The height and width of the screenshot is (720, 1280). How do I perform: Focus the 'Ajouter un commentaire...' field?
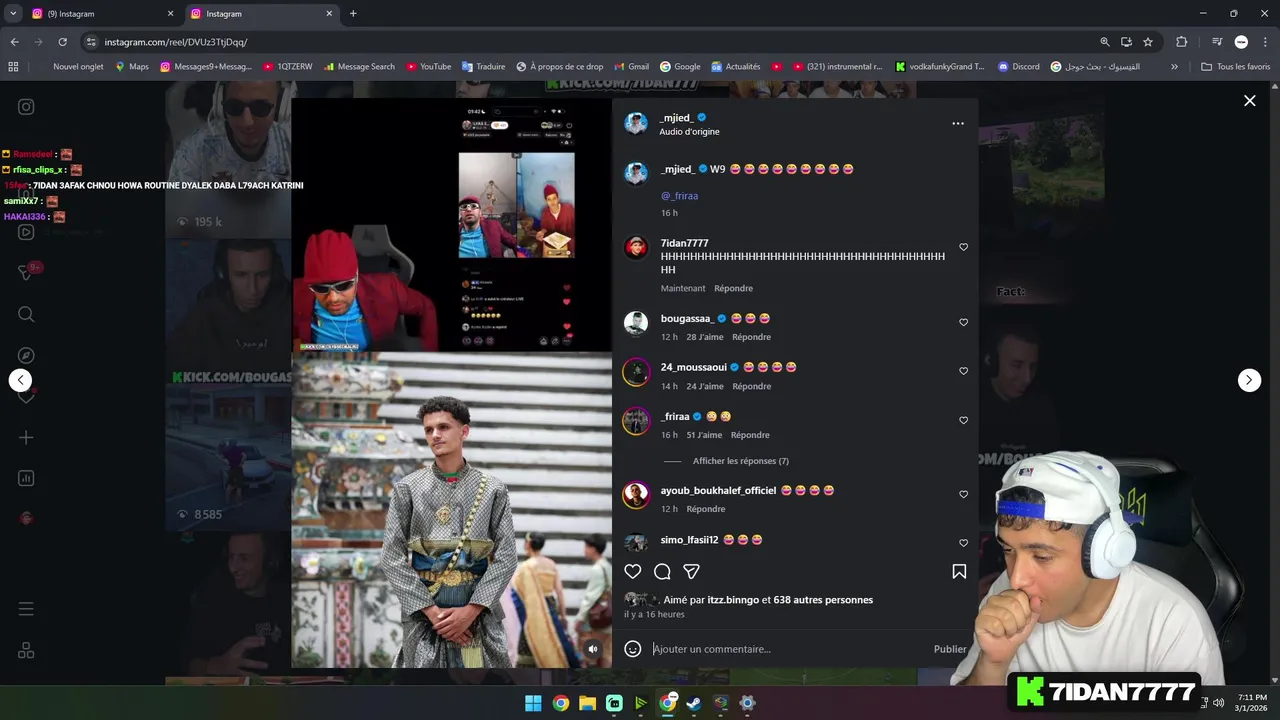[790, 649]
